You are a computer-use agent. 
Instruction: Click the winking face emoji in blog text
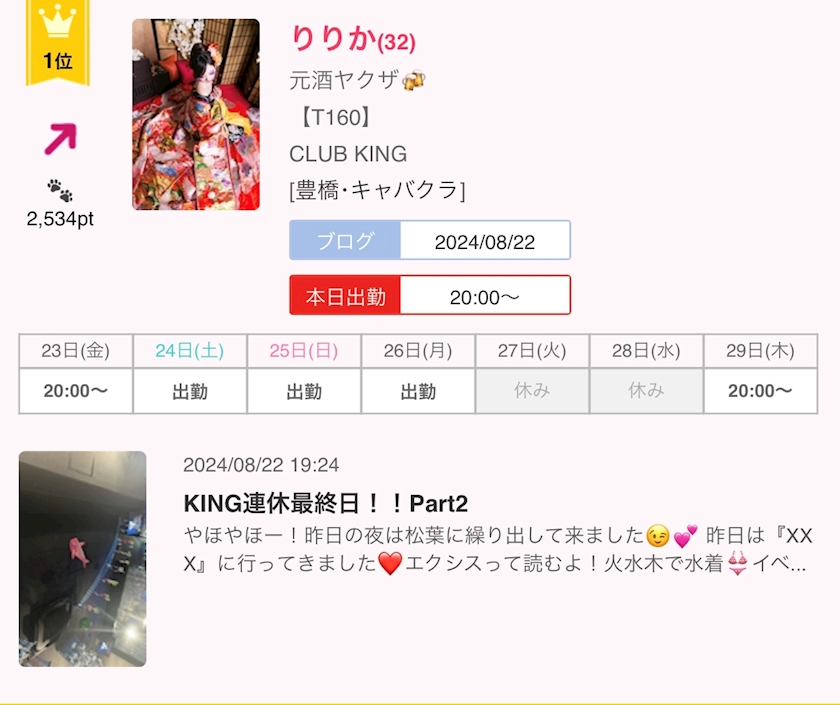658,536
